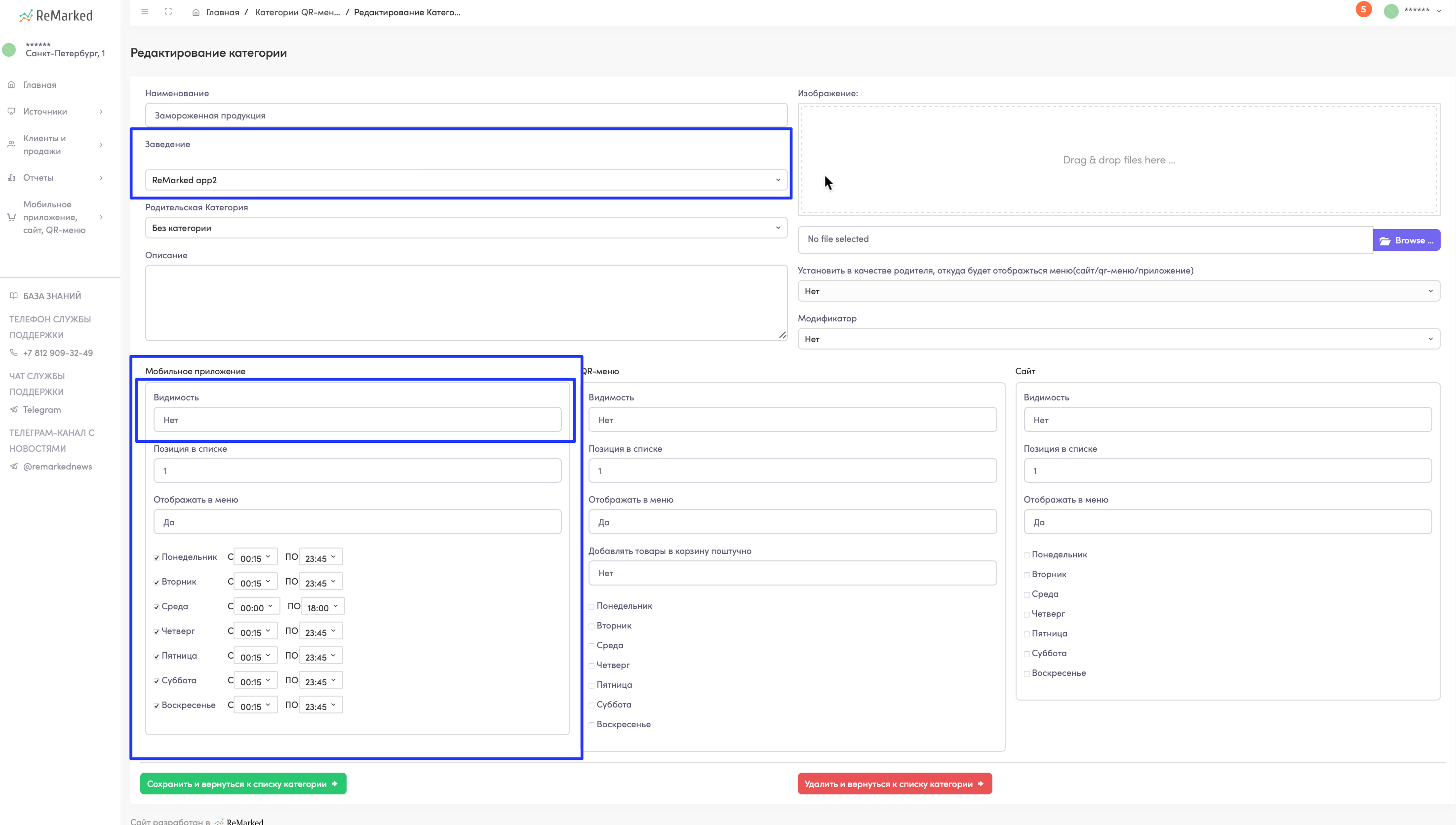Click the paper plane icon beside @remarkednews
Image resolution: width=1456 pixels, height=825 pixels.
[14, 467]
